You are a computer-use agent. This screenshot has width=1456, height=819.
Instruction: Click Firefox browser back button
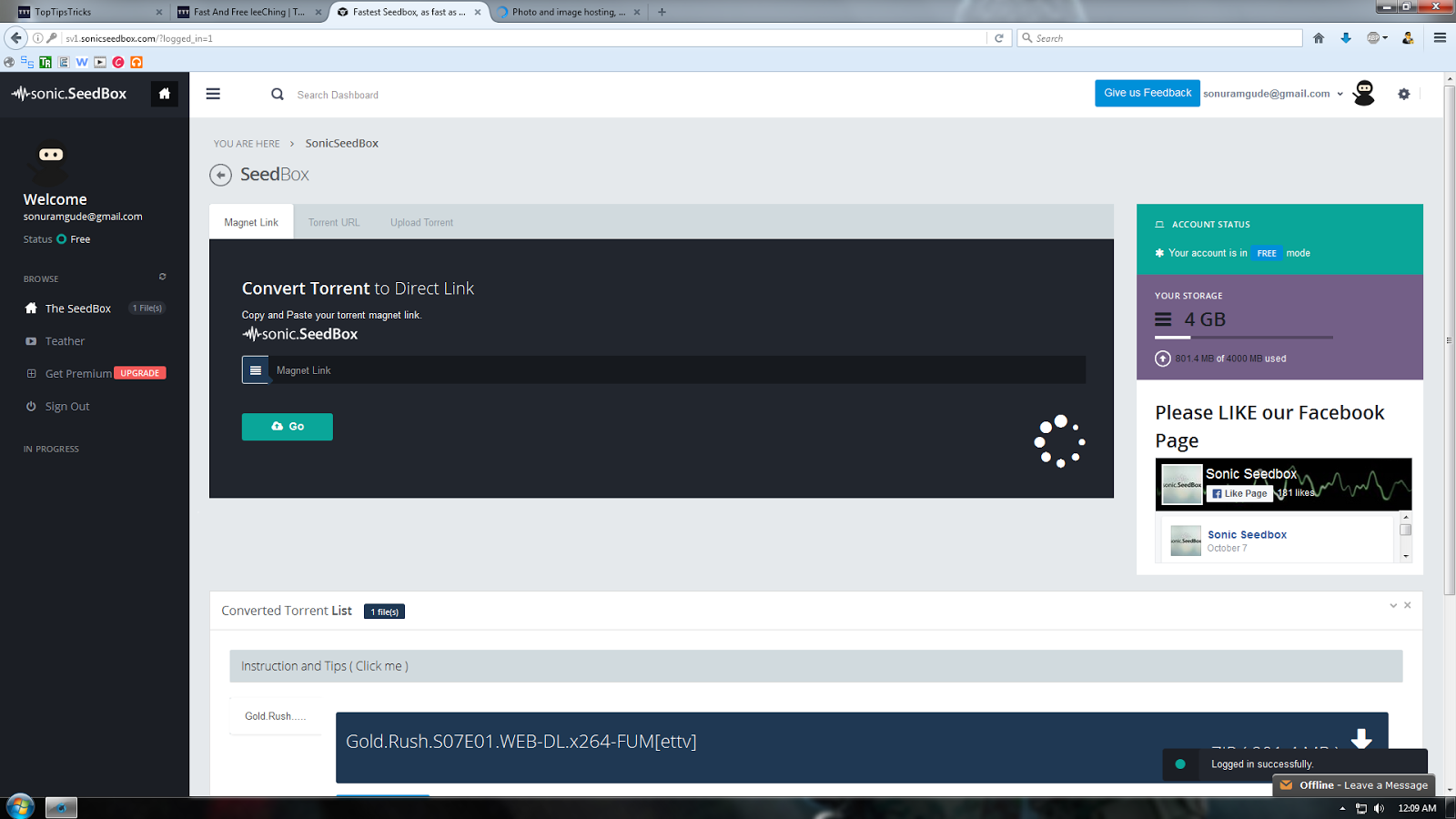(x=15, y=38)
